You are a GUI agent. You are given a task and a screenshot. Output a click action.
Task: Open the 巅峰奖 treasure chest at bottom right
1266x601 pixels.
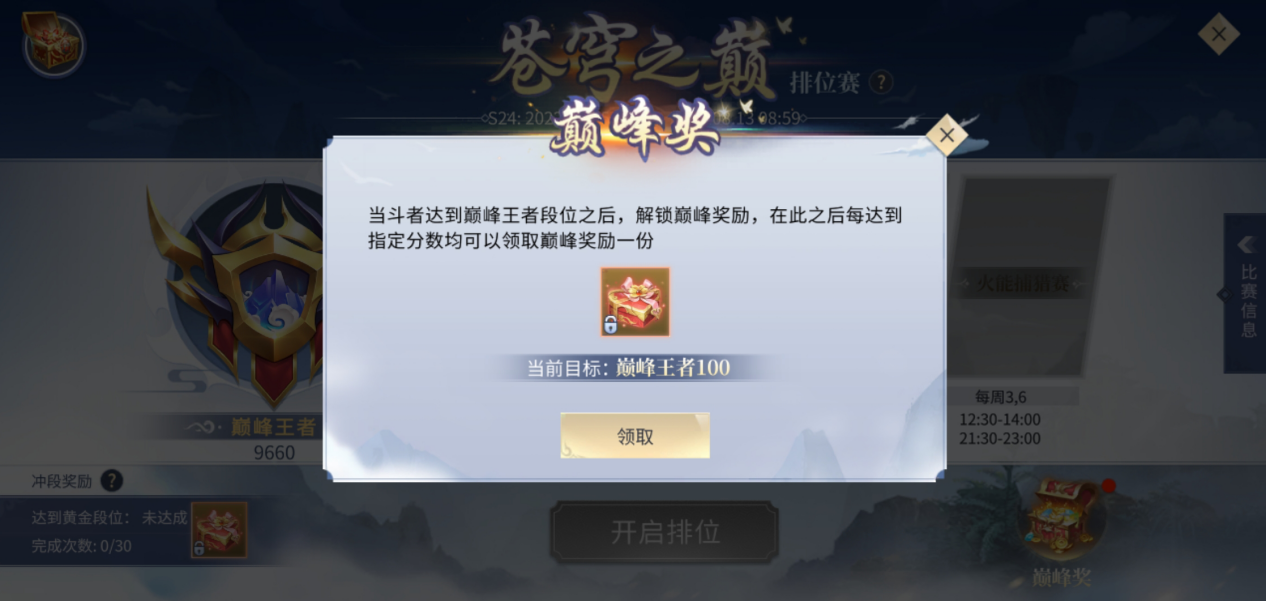(x=1061, y=520)
